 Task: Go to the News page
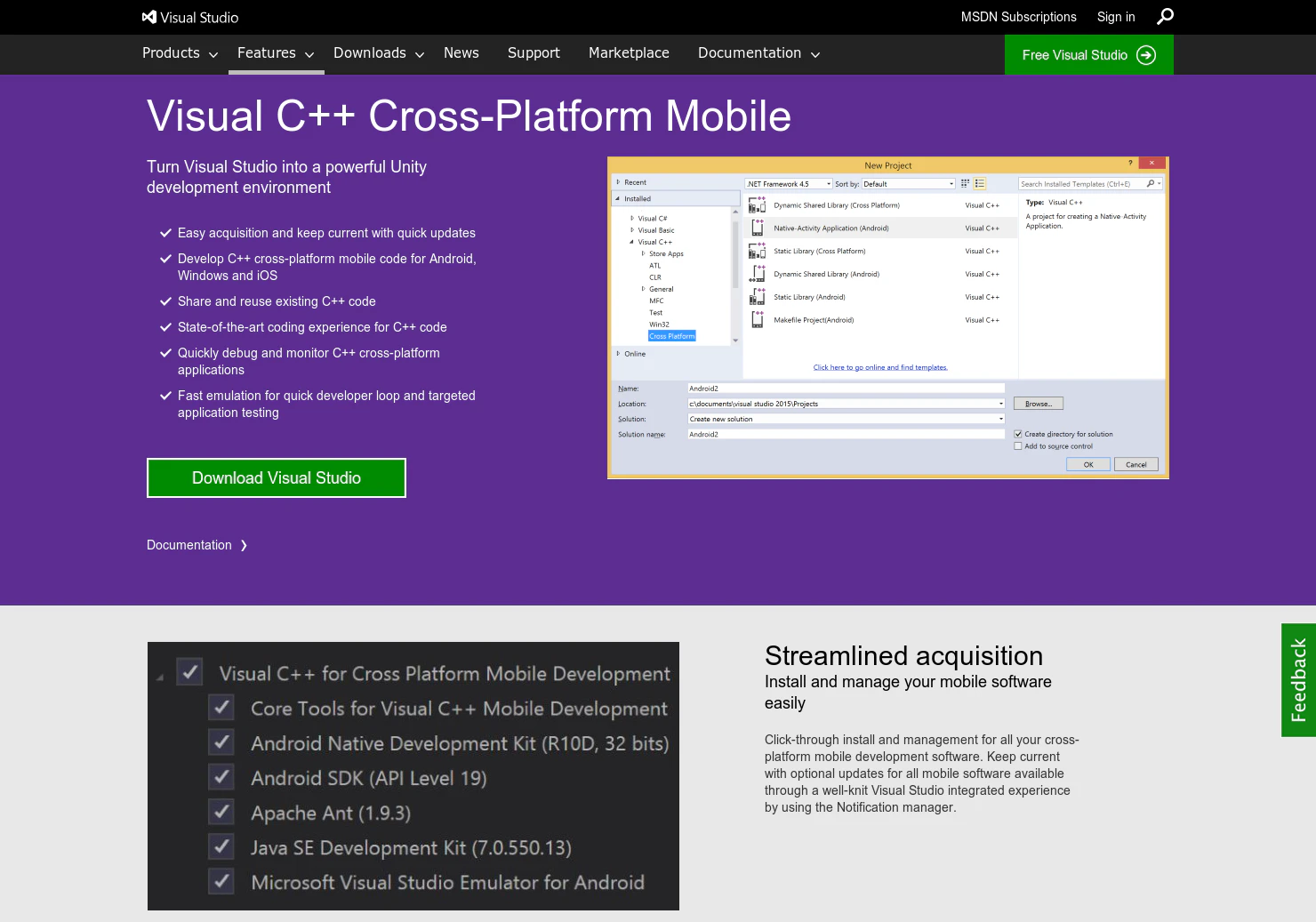(461, 53)
